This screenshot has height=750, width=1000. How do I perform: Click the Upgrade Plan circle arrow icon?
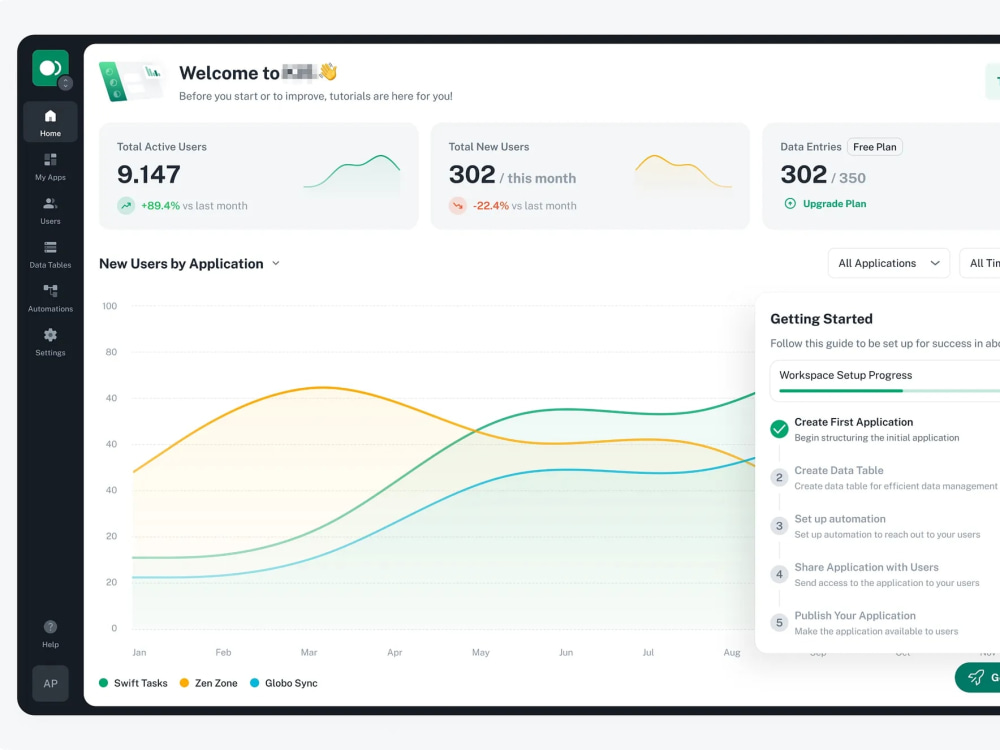[790, 203]
